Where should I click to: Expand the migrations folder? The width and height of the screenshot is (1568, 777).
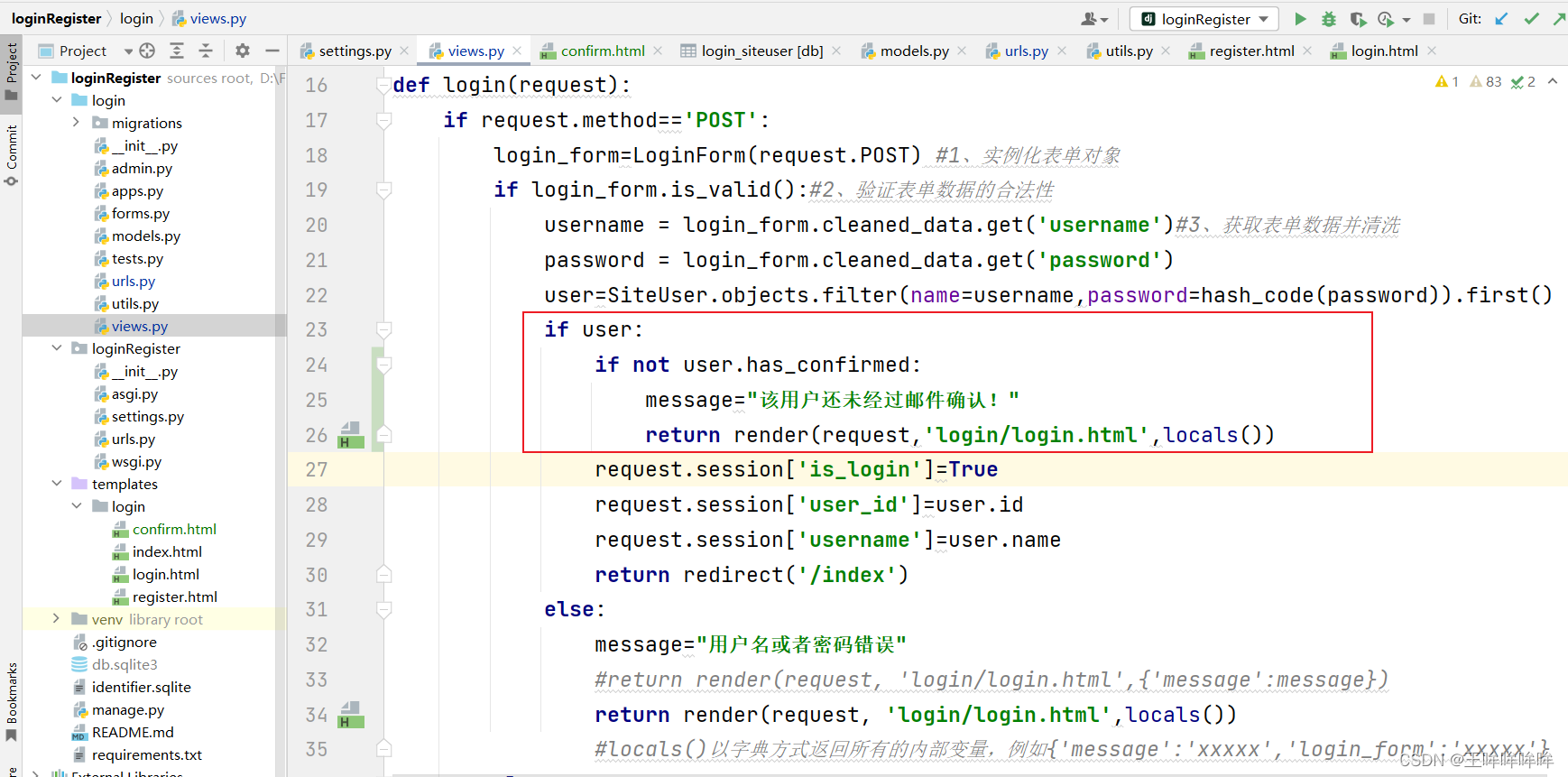(77, 123)
